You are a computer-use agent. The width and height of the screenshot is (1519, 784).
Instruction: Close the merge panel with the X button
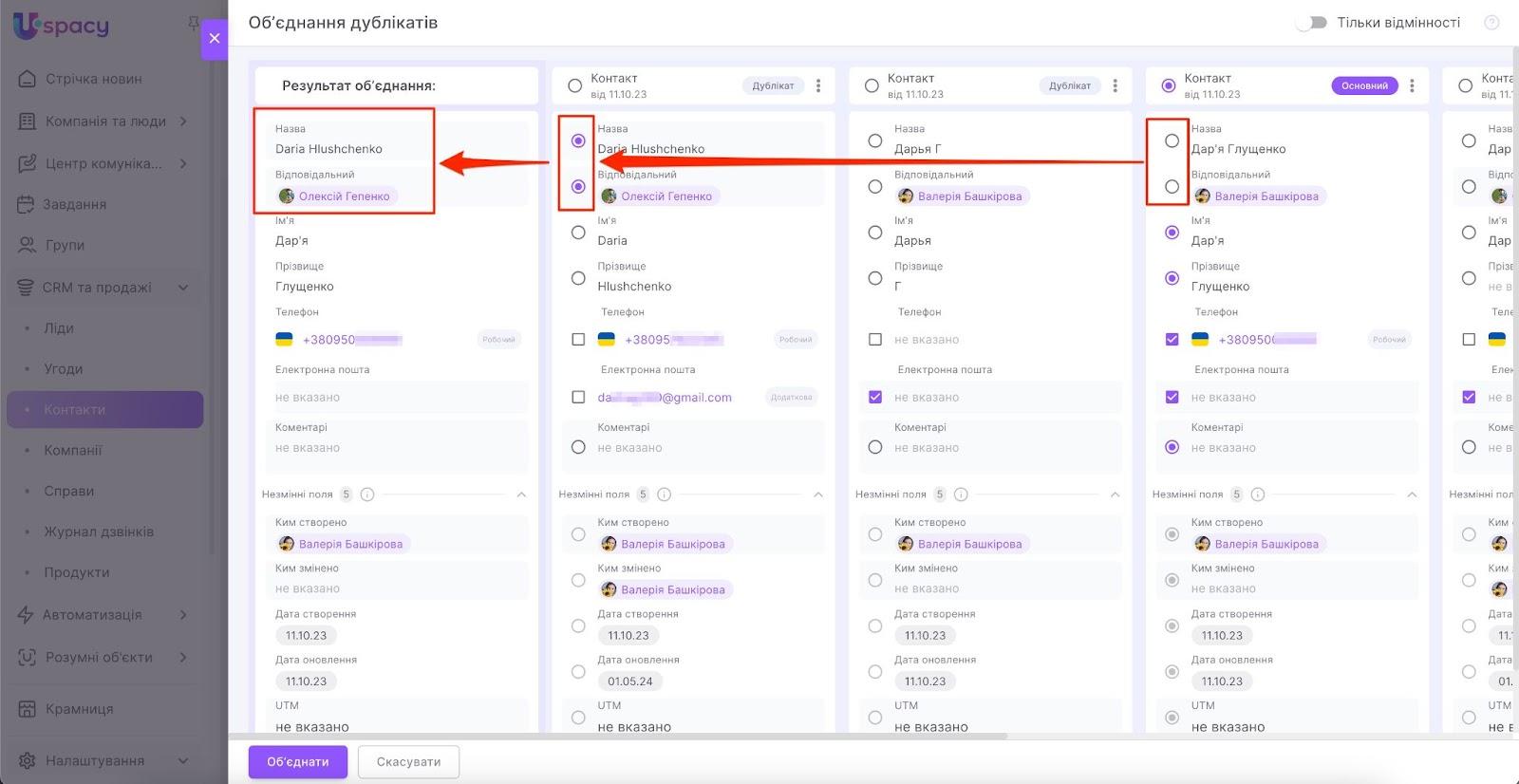[215, 39]
